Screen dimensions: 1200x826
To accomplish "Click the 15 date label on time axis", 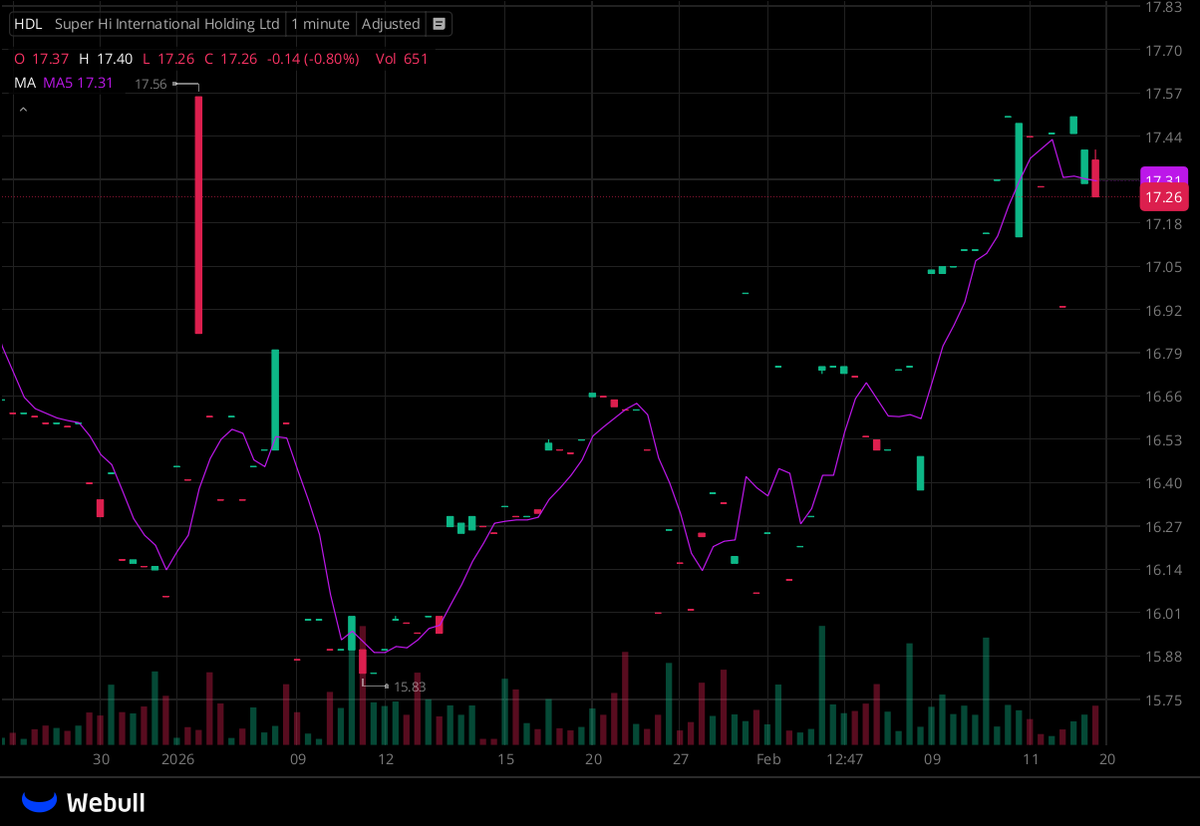I will pyautogui.click(x=506, y=759).
